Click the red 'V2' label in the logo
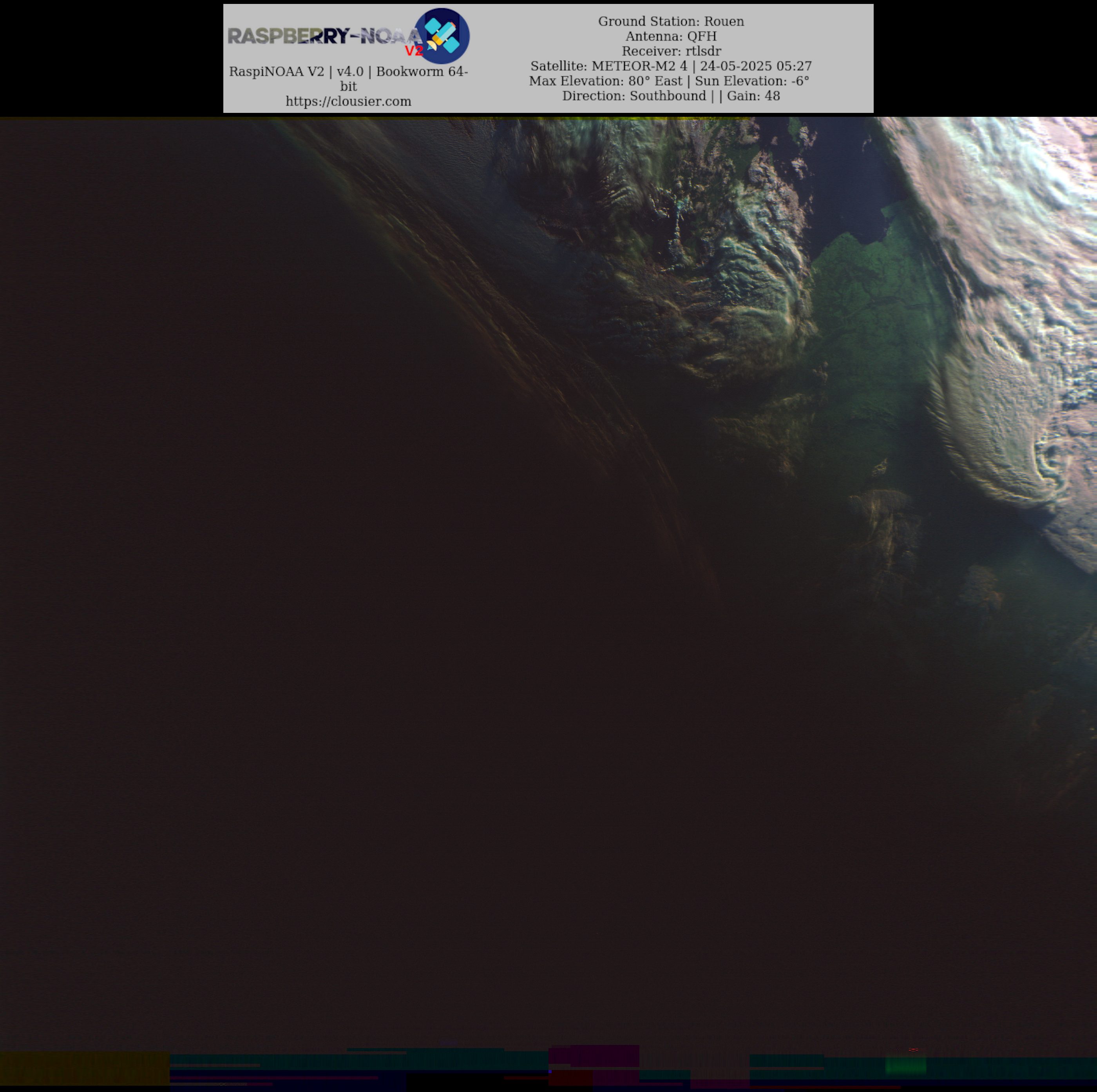 414,51
